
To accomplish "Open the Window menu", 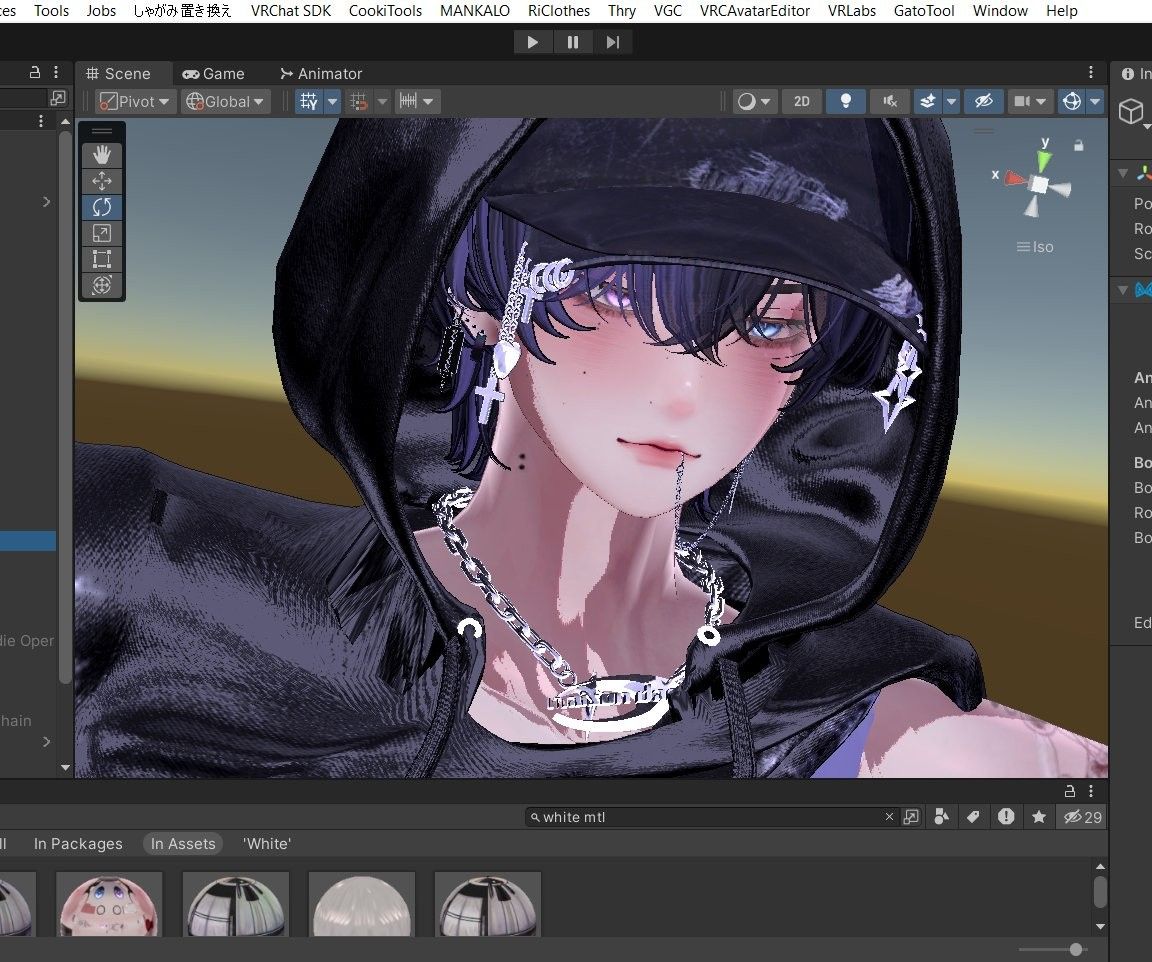I will 1000,11.
